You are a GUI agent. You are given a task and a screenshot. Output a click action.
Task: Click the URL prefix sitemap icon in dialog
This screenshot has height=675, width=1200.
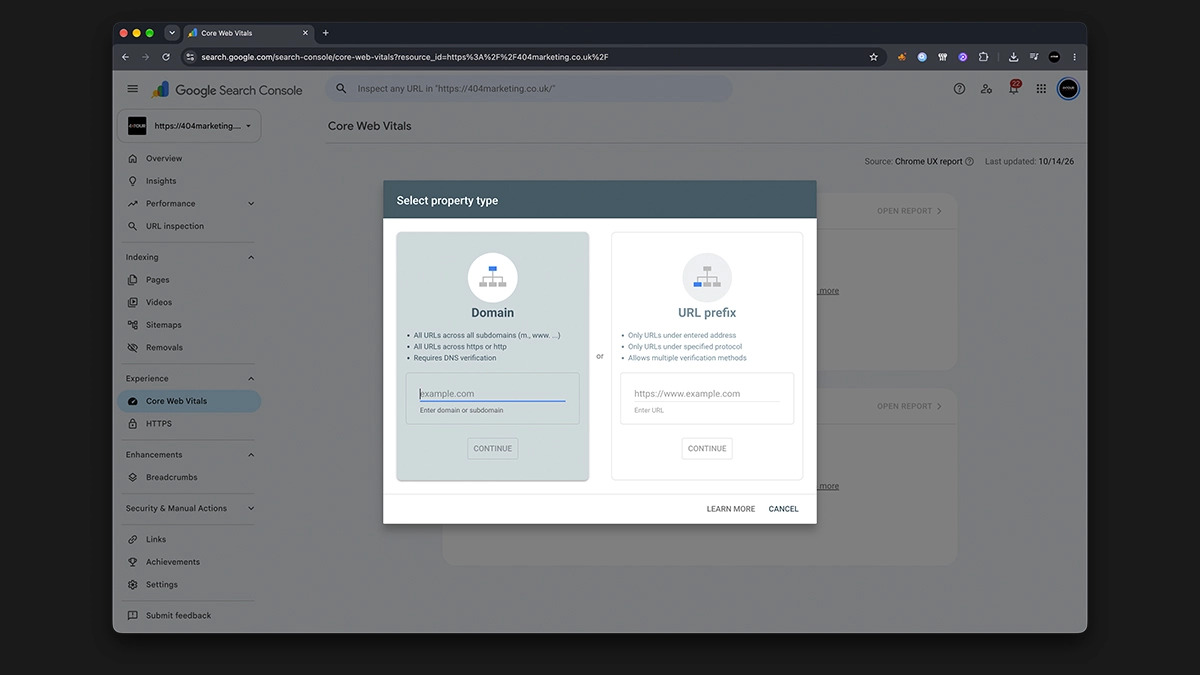click(x=707, y=277)
